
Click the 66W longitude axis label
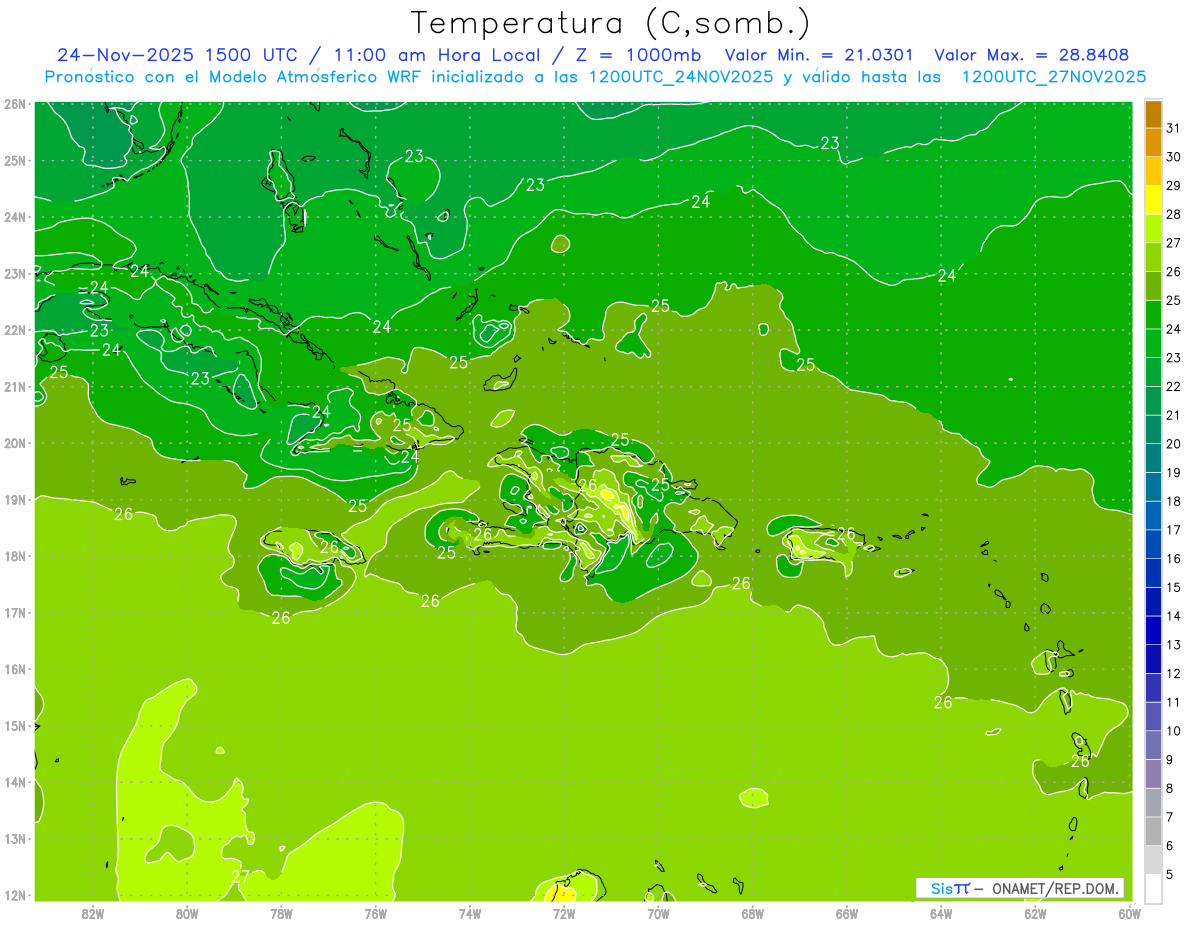tap(847, 913)
